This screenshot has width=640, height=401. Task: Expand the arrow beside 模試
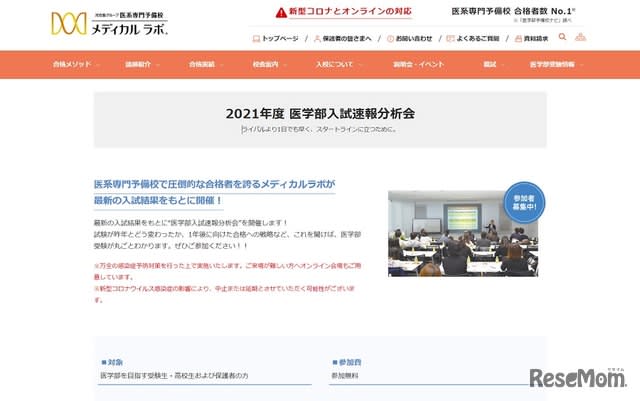503,65
